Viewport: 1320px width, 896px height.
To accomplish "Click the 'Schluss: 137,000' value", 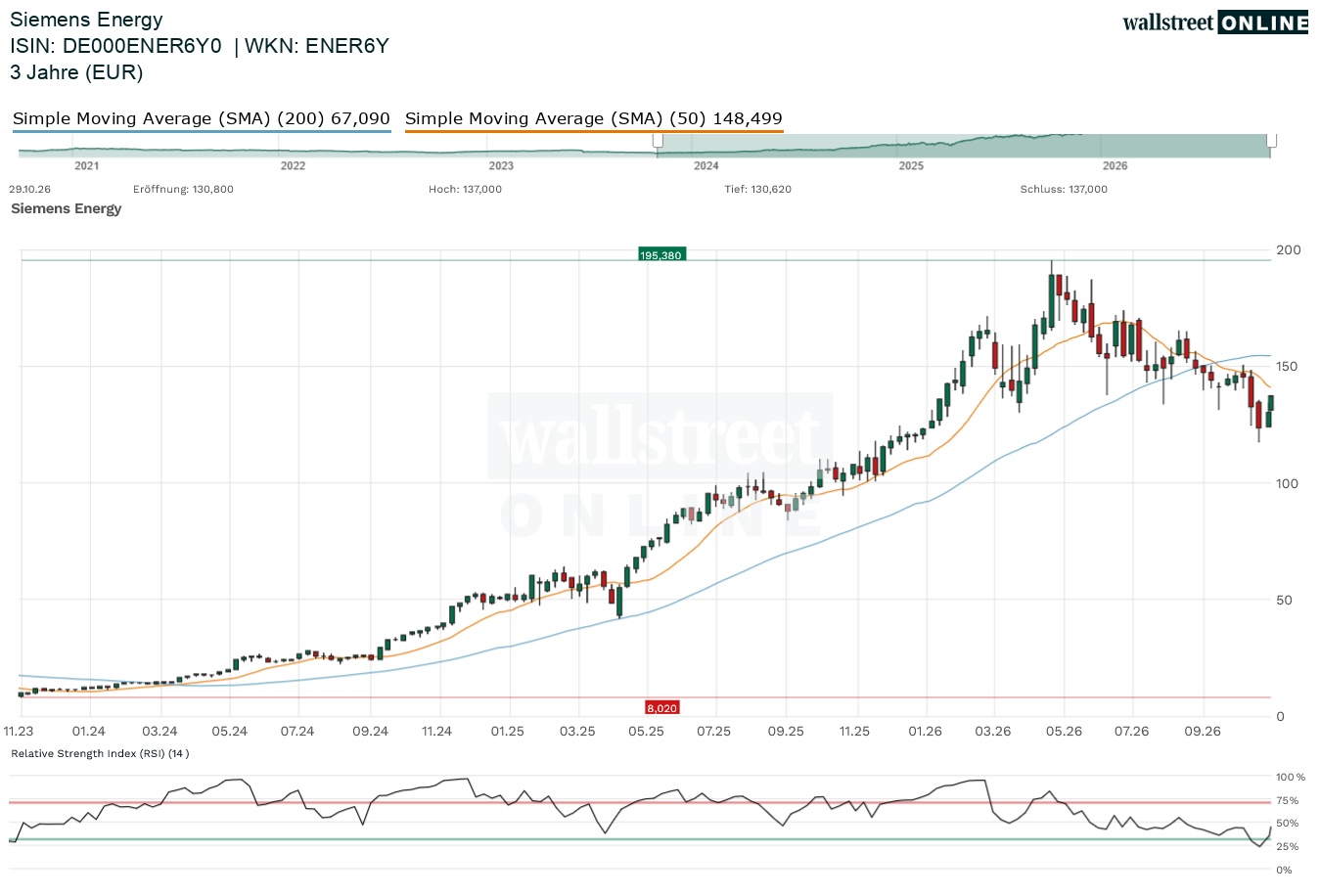I will 1064,190.
